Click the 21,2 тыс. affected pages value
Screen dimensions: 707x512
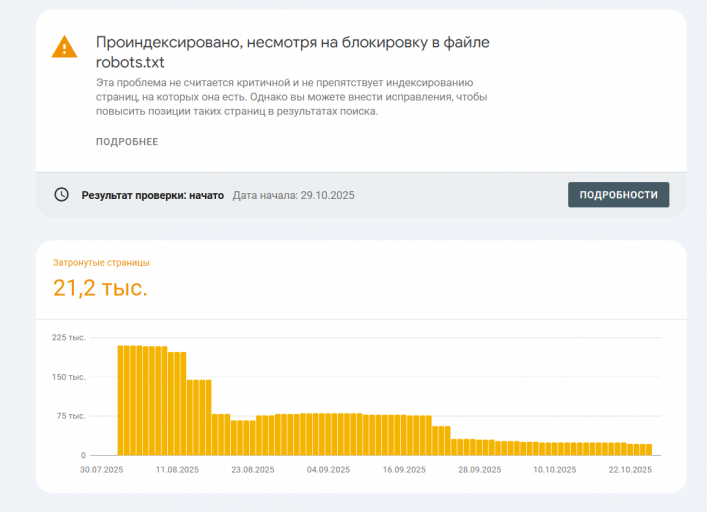coord(100,288)
